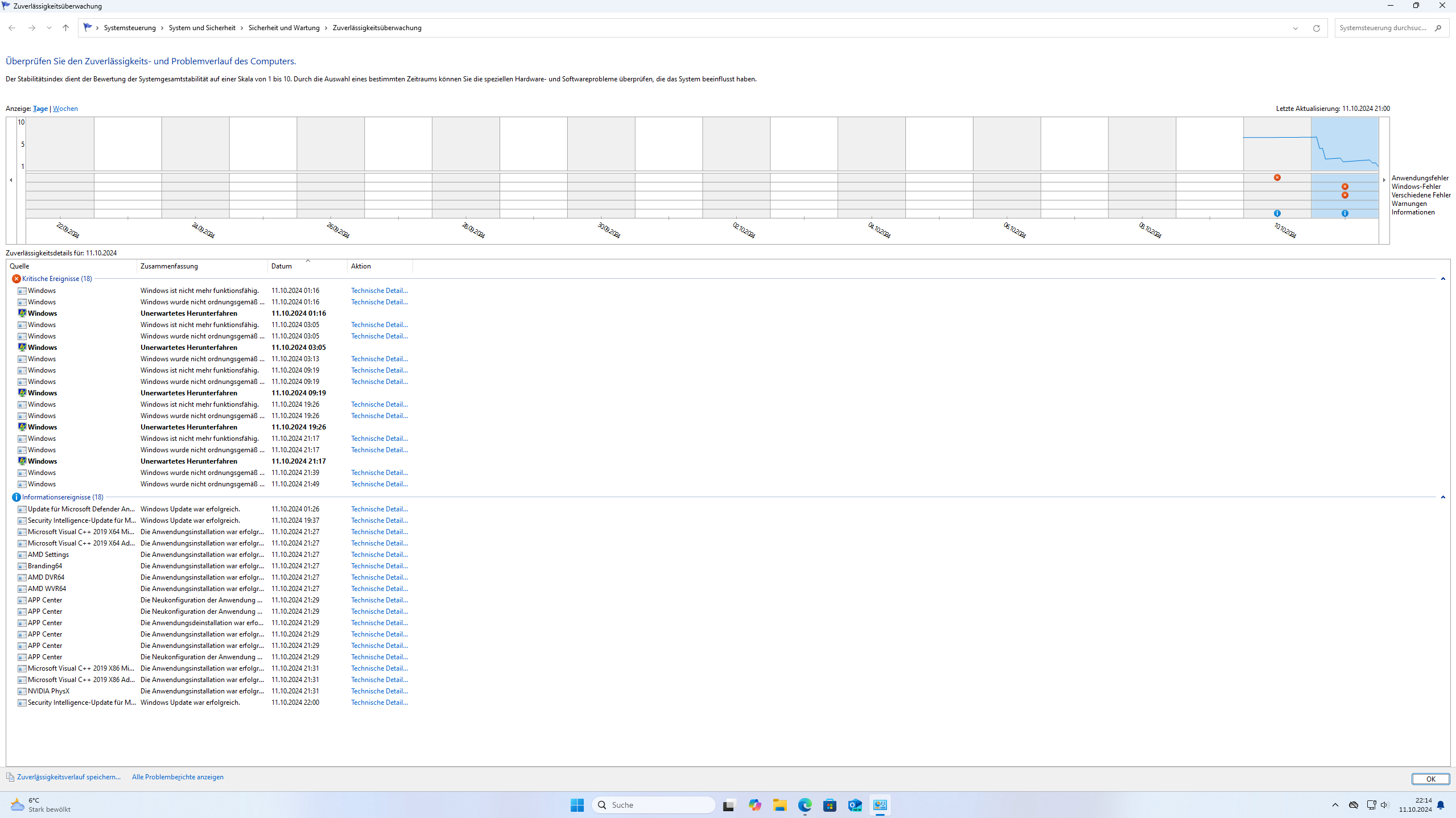
Task: Collapse the Informationsereignisse group
Action: [x=1442, y=497]
